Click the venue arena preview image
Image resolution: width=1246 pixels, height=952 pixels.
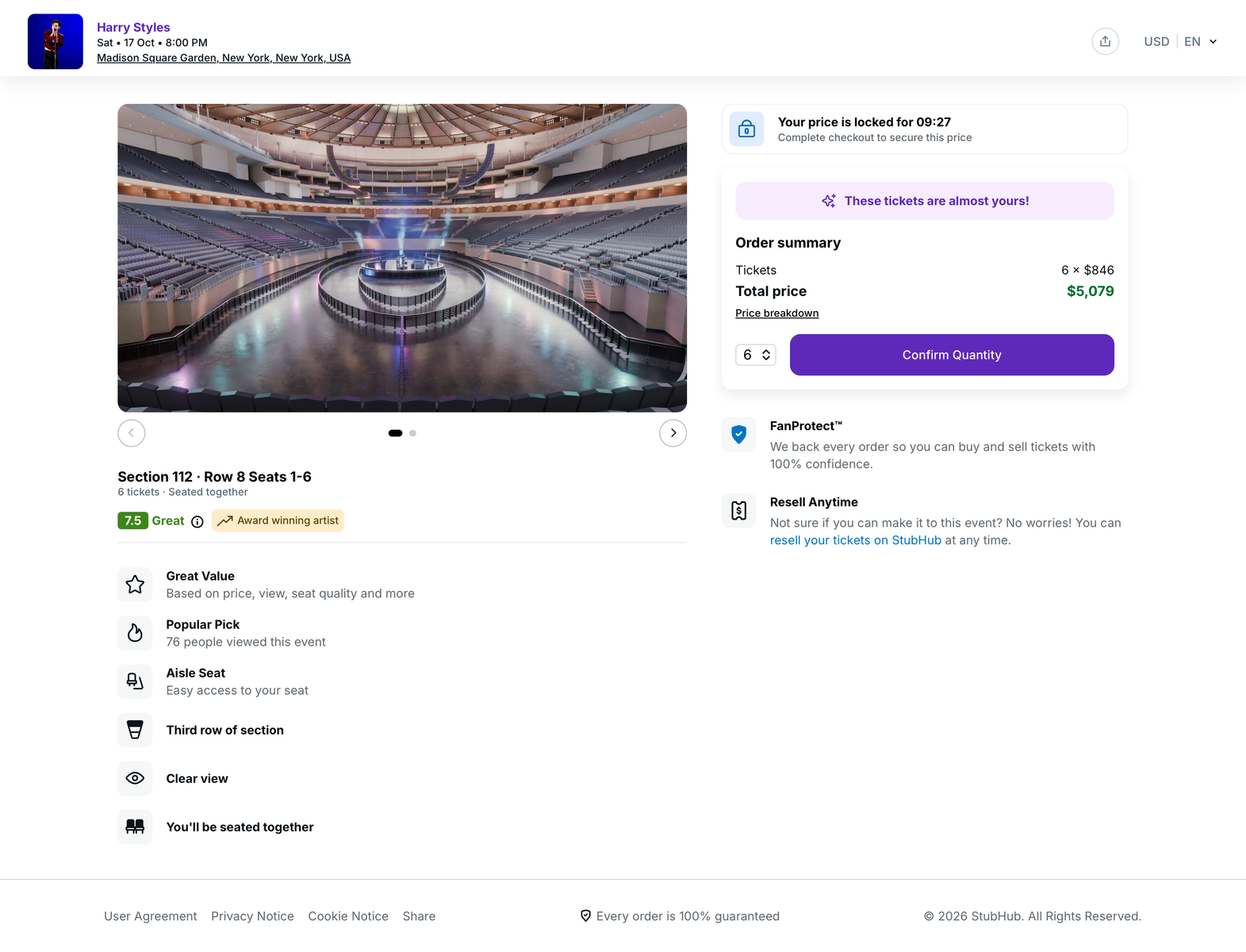[x=402, y=258]
